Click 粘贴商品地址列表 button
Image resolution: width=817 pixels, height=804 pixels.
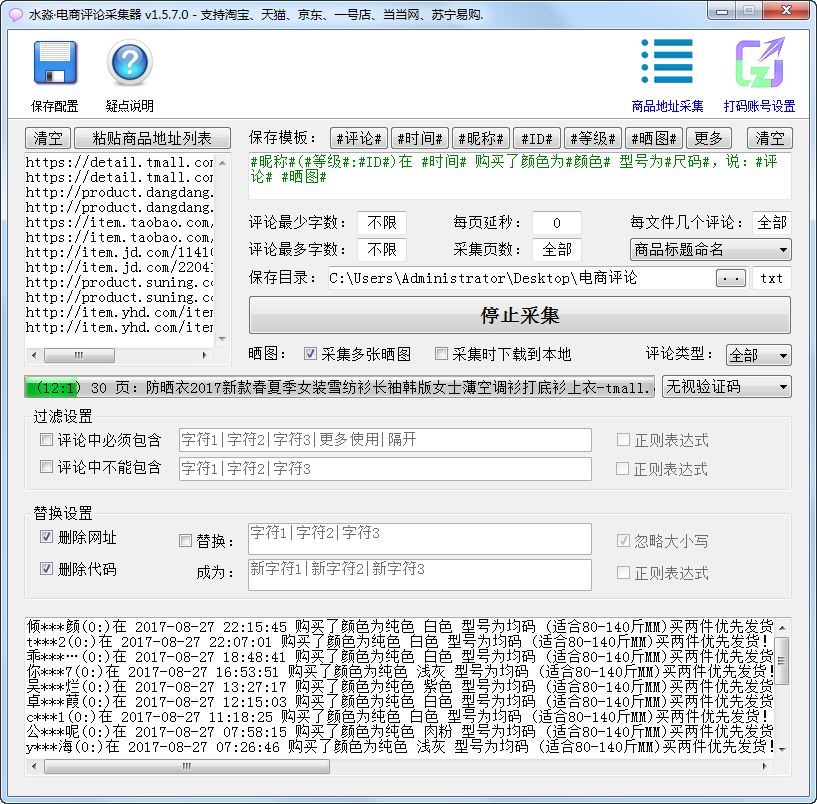pos(152,138)
